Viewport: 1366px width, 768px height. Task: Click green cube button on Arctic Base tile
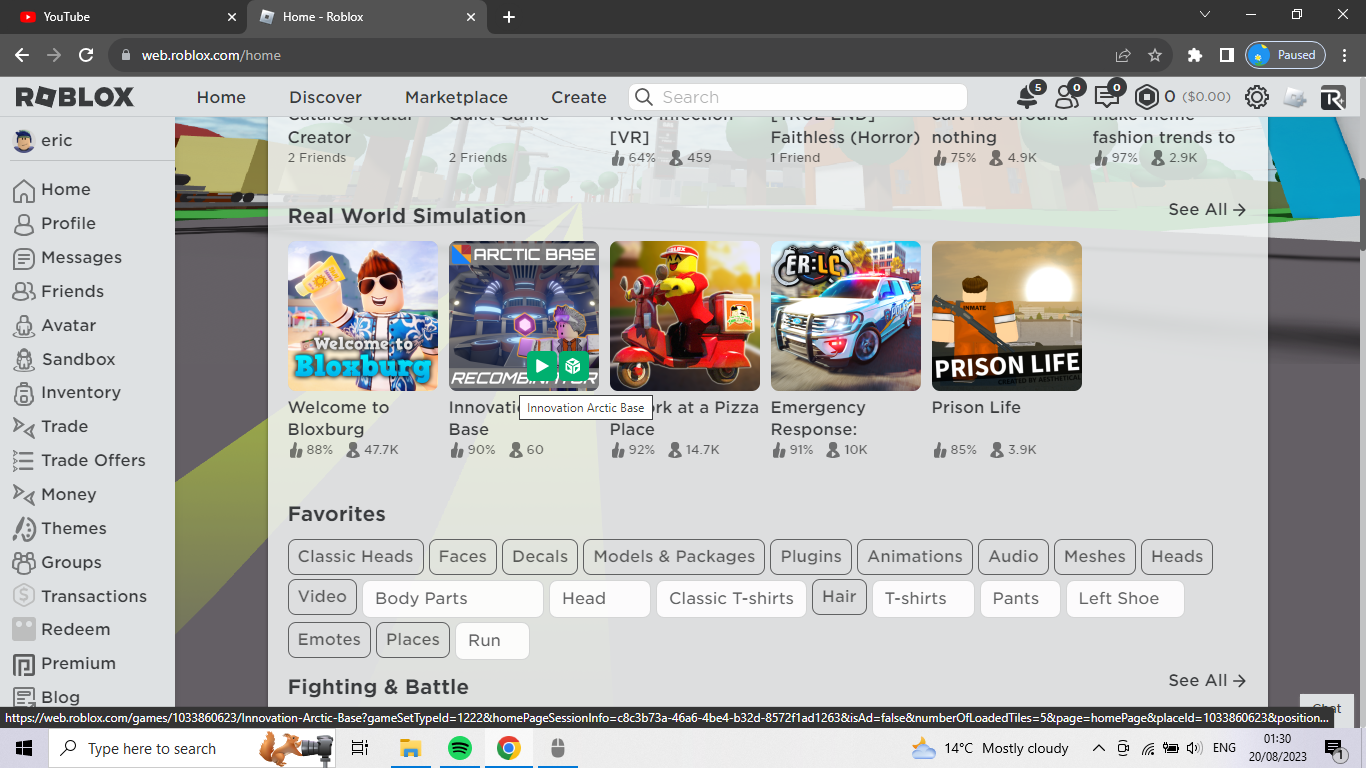coord(573,366)
